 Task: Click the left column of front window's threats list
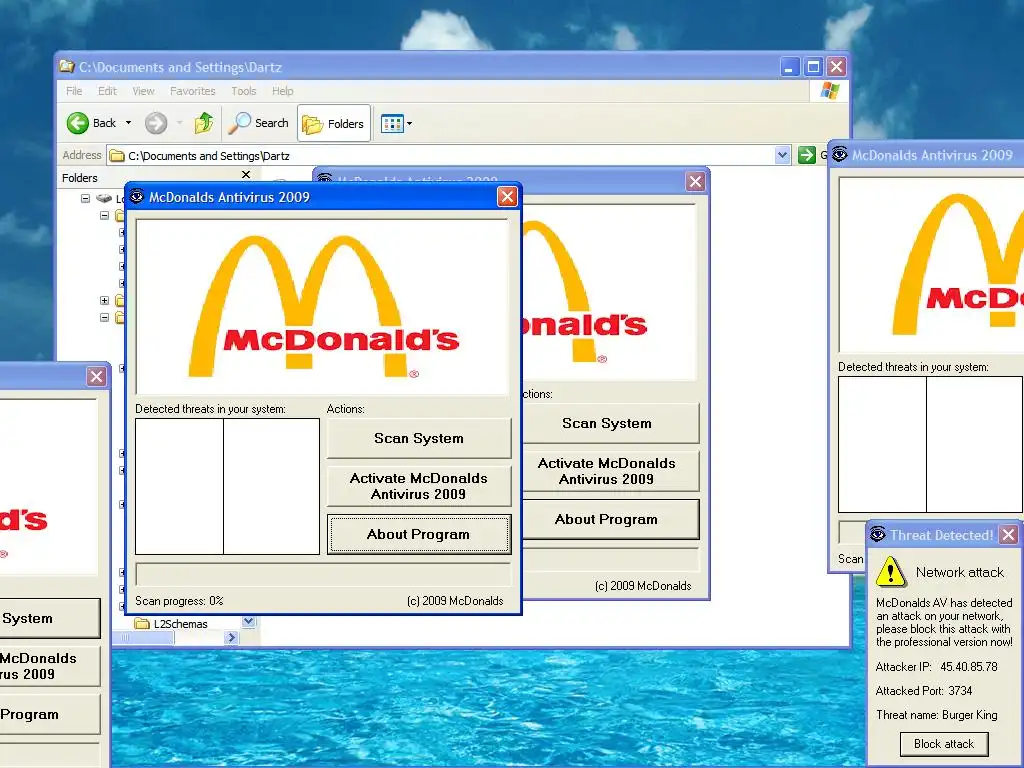click(180, 487)
